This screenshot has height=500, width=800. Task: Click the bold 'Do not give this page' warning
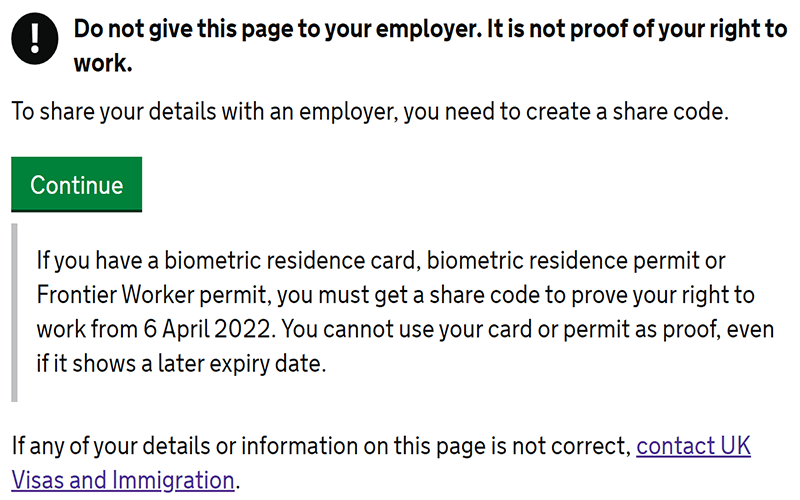pyautogui.click(x=430, y=45)
